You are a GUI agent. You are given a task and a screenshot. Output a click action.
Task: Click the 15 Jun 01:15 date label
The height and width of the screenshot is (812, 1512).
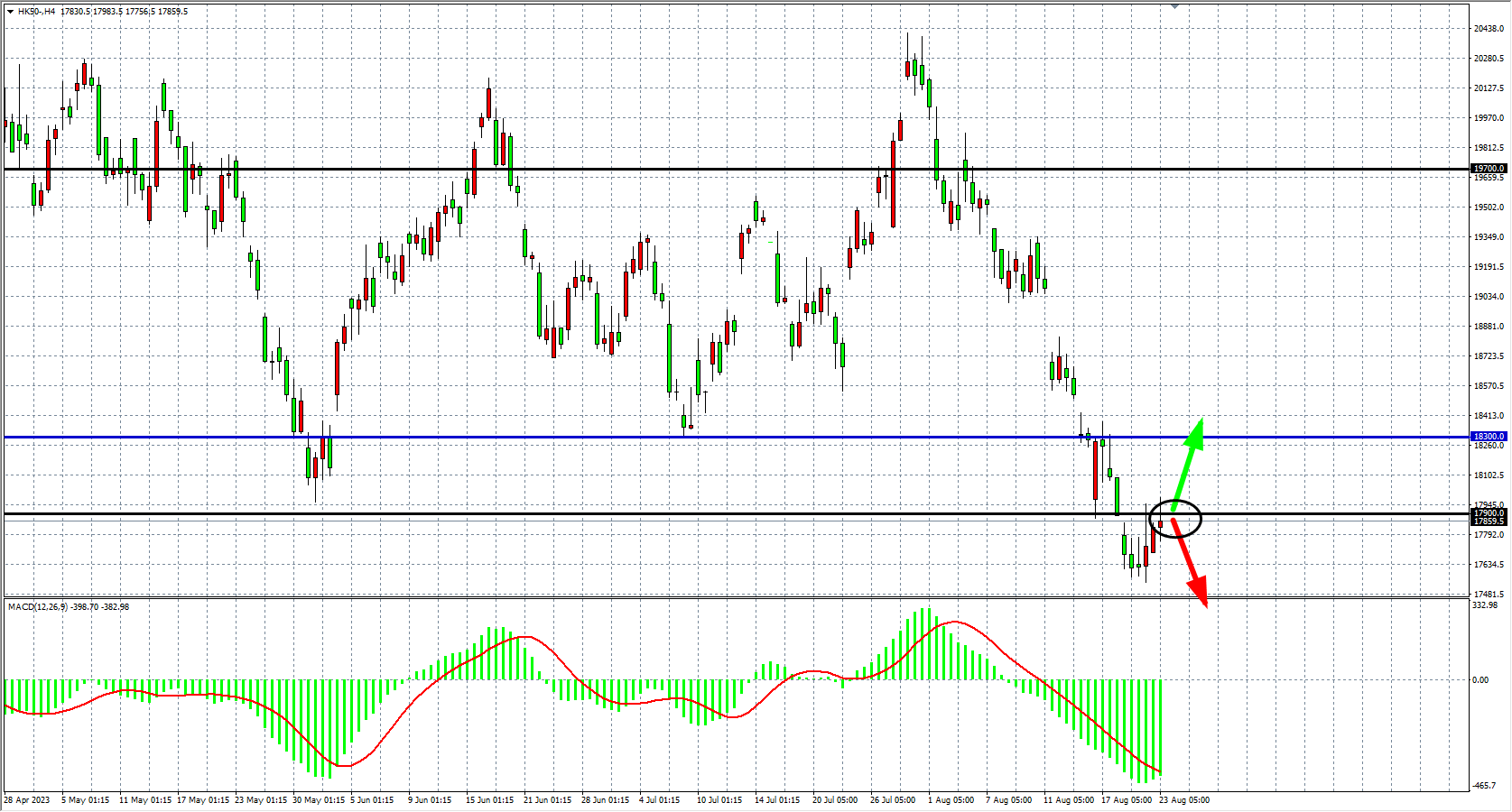(x=489, y=800)
